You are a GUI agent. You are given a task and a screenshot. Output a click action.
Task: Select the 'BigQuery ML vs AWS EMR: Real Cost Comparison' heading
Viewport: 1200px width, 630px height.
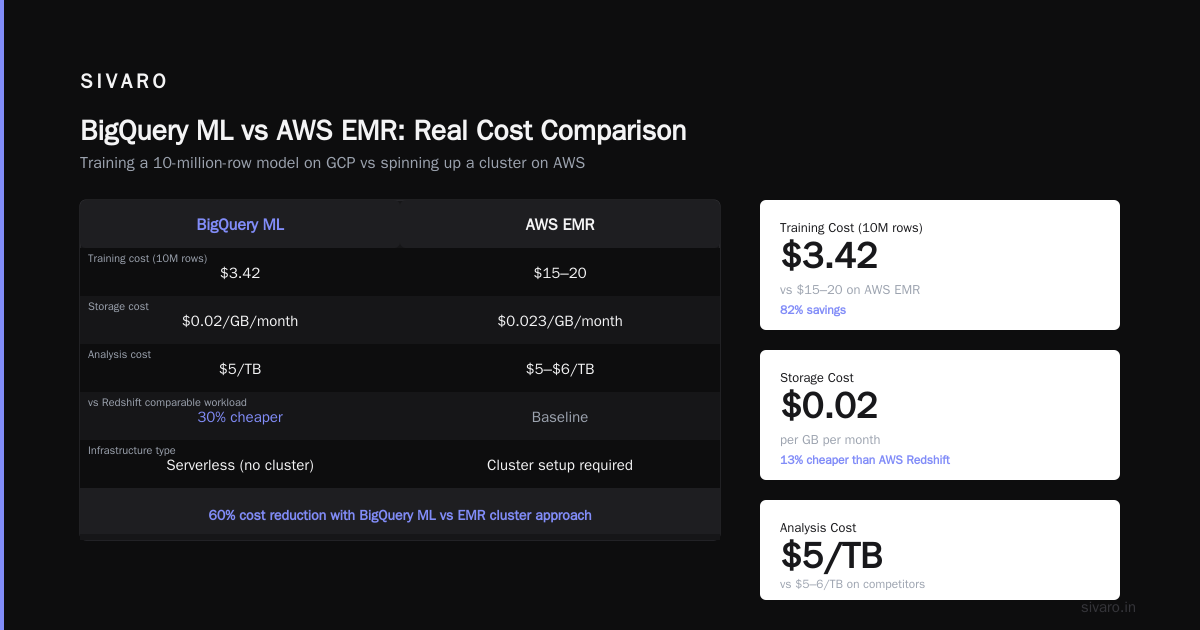[383, 131]
